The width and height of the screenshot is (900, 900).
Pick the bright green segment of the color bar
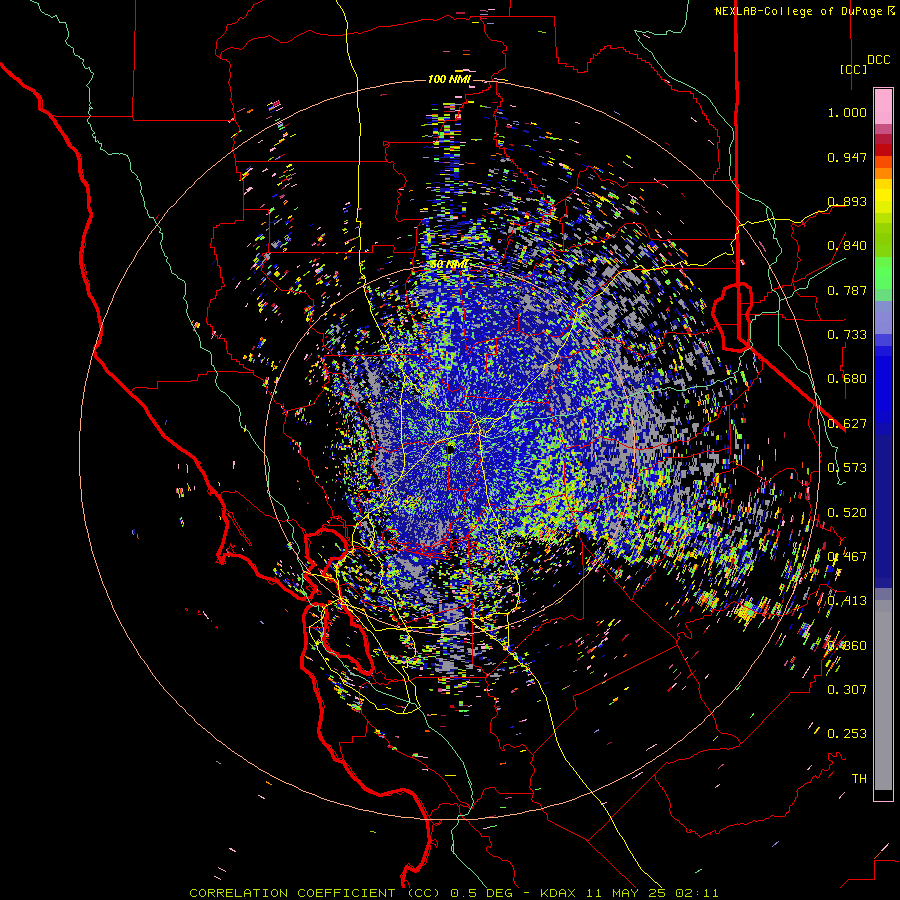pyautogui.click(x=883, y=273)
